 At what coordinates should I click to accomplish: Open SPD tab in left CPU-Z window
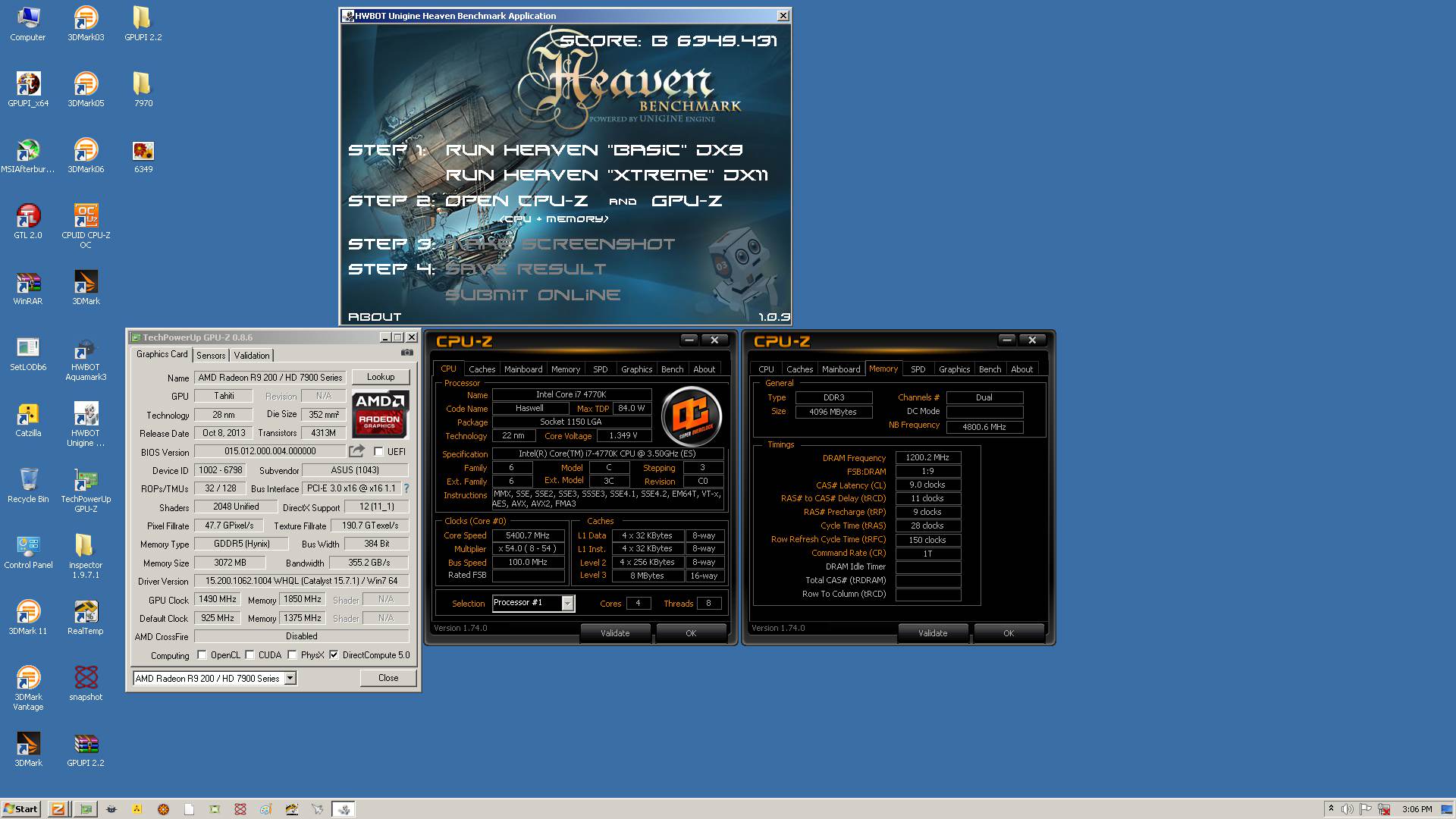pos(601,369)
